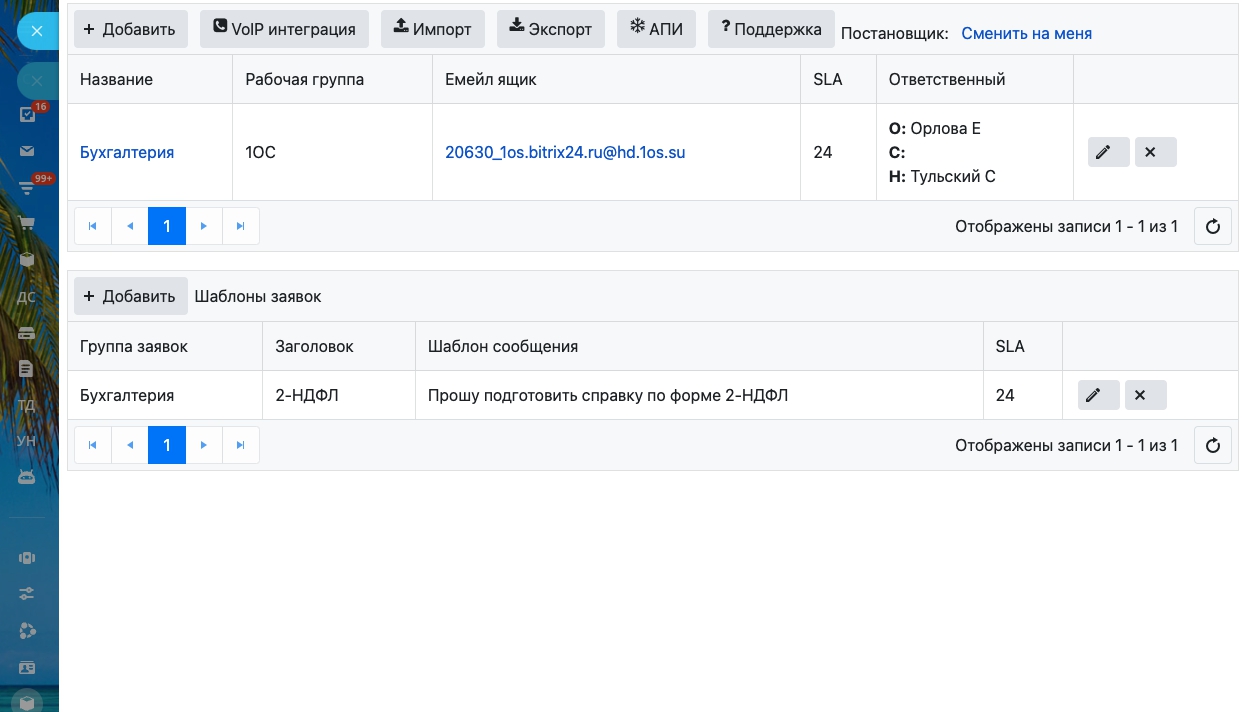Screen dimensions: 1243x712
Task: Open tasks icon with 16 badge in sidebar
Action: coord(28,114)
